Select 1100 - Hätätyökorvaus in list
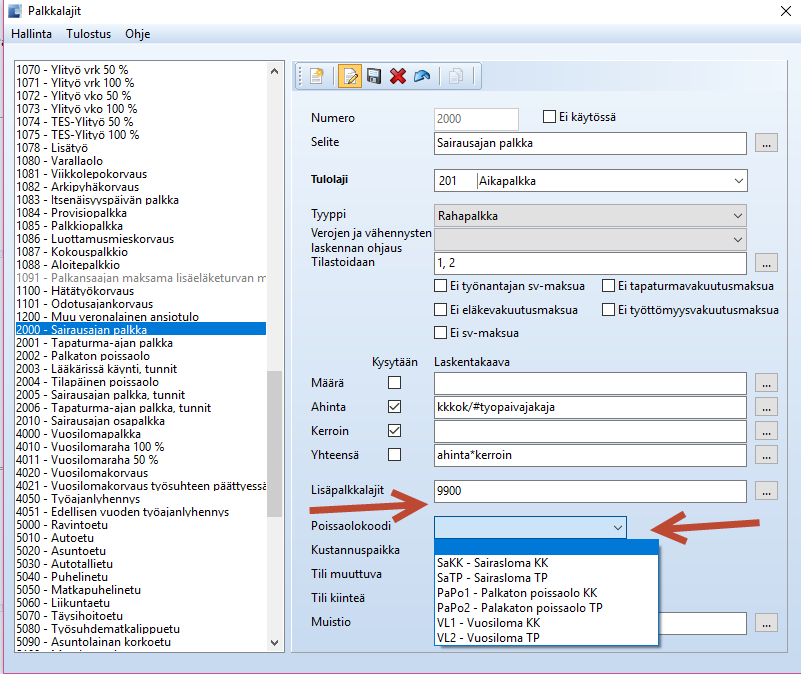Screen dimensions: 801x674 [140, 291]
